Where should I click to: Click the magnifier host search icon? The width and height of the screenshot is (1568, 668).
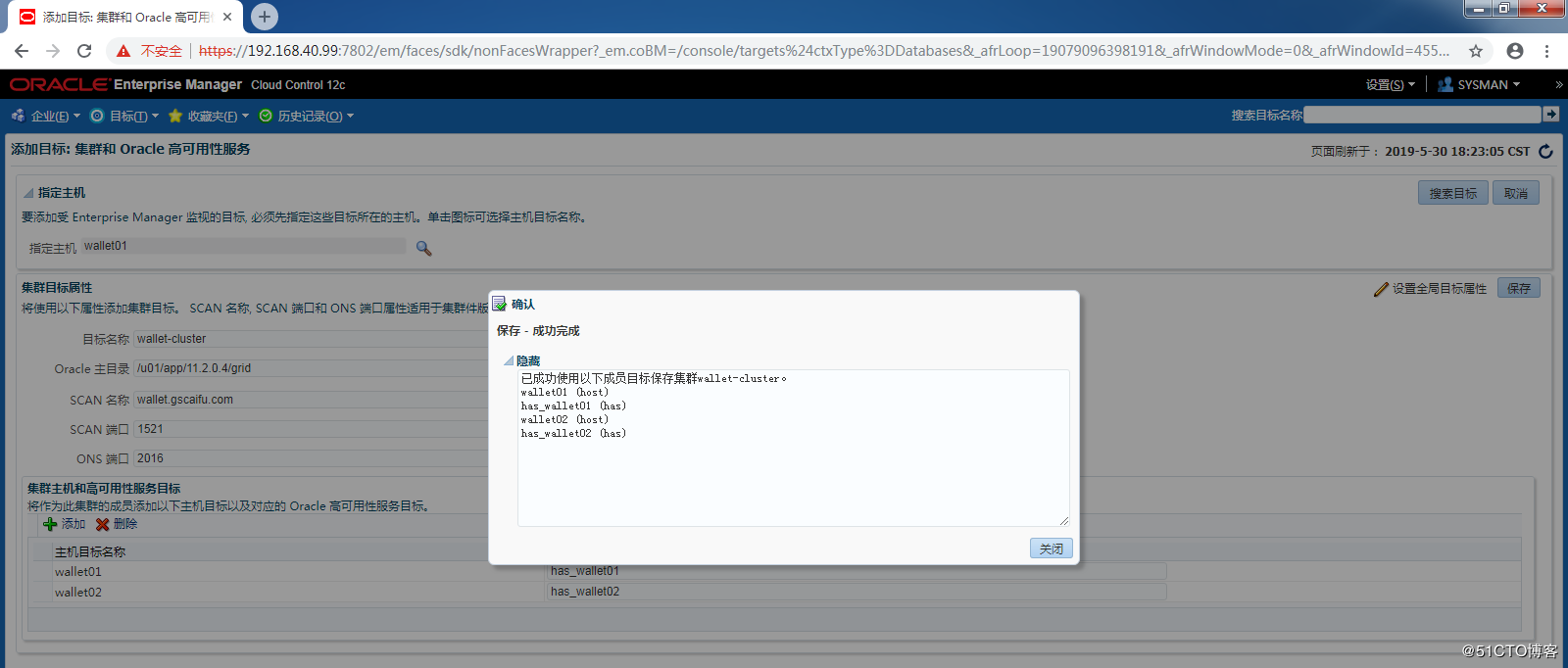423,248
